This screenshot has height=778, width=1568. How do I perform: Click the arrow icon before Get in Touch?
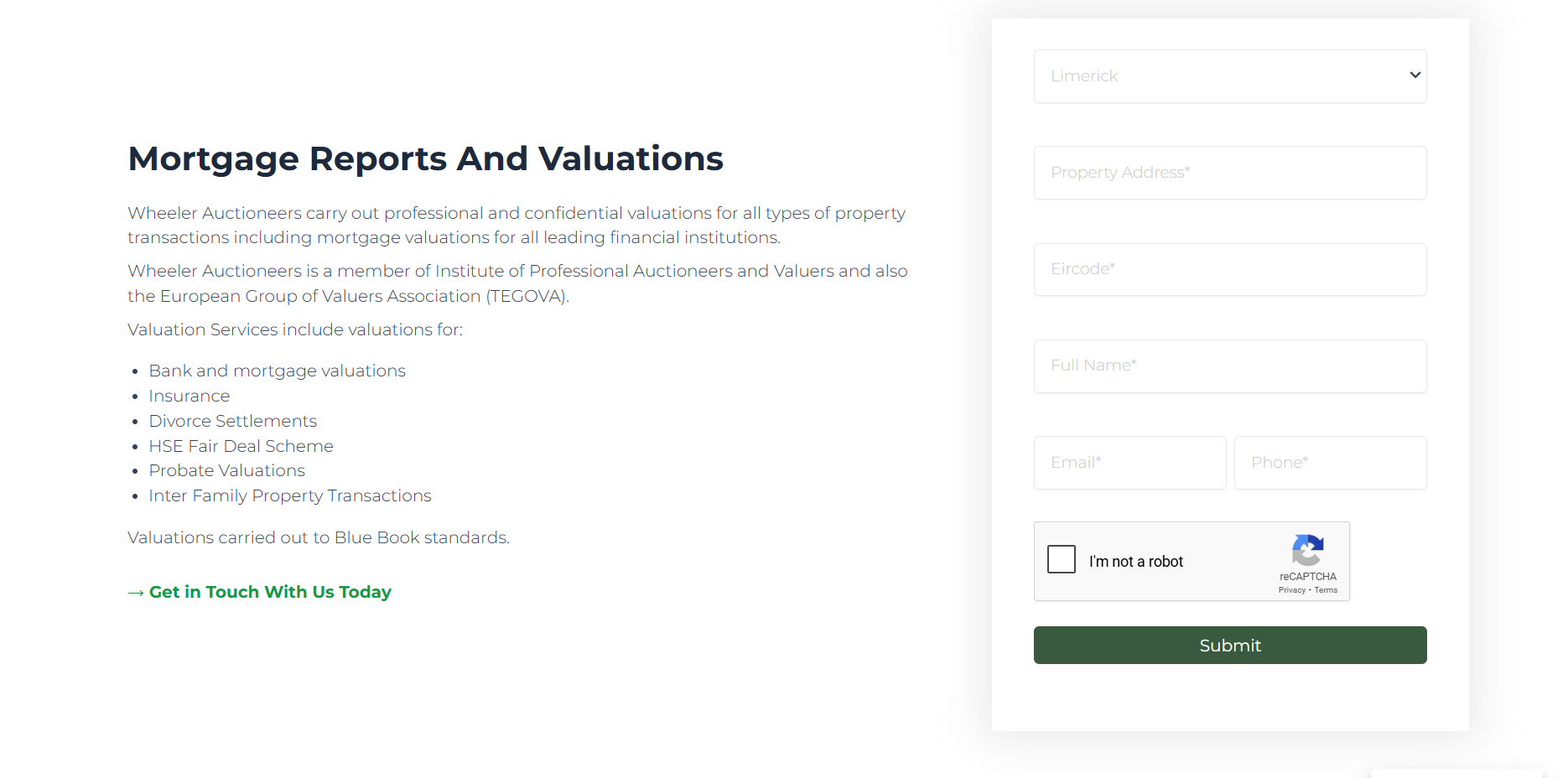pos(136,593)
